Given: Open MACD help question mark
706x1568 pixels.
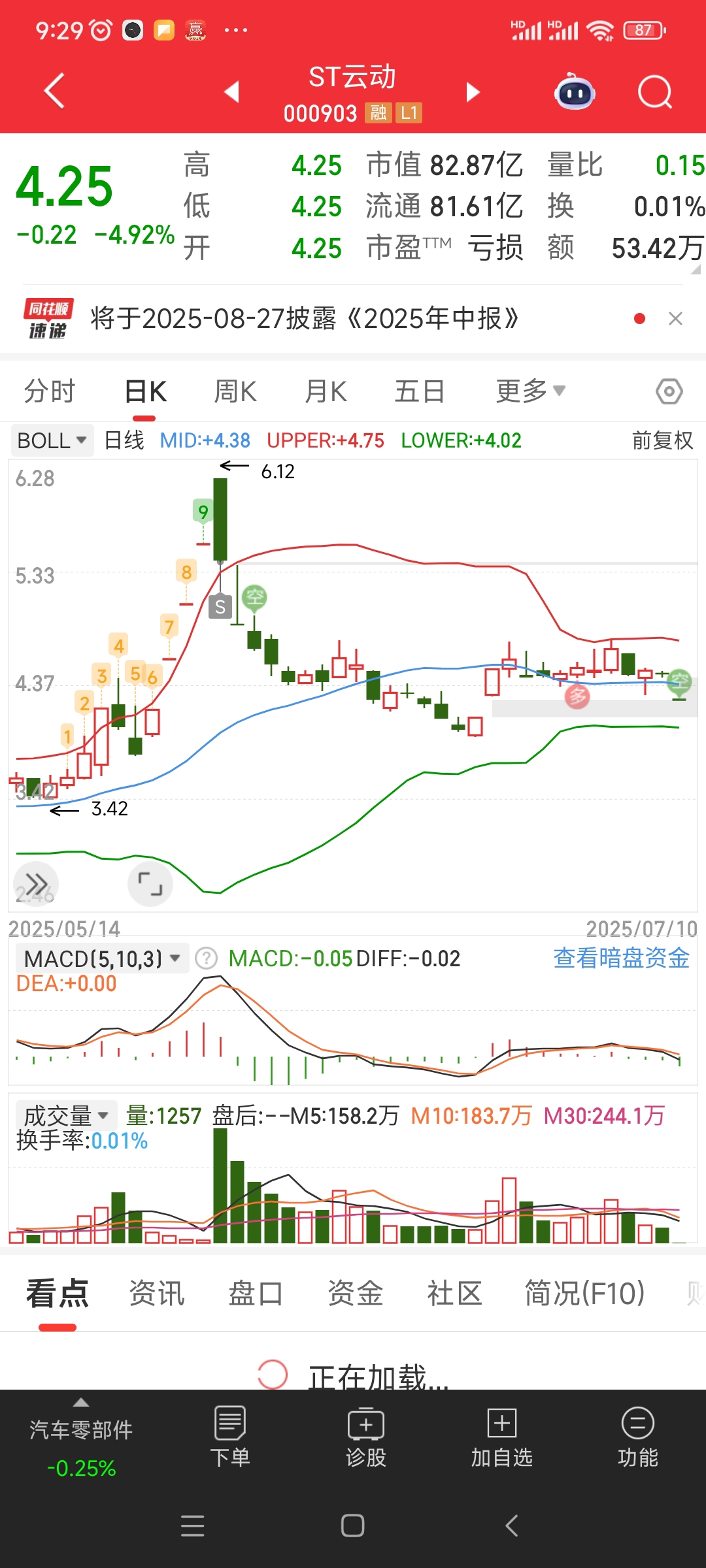Looking at the screenshot, I should pyautogui.click(x=206, y=958).
